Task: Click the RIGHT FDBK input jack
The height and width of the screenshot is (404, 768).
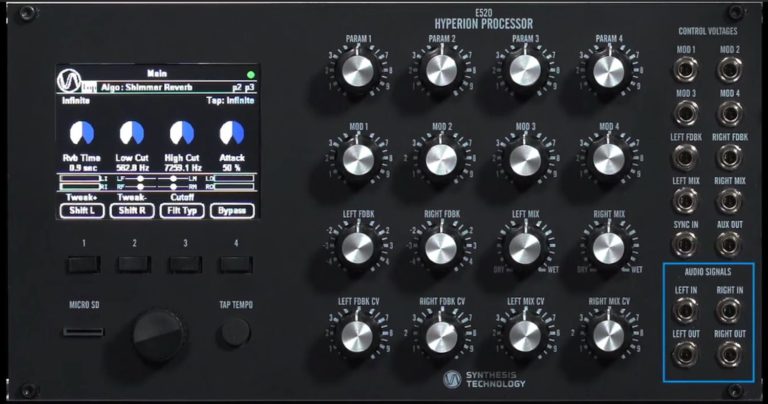Action: click(729, 157)
